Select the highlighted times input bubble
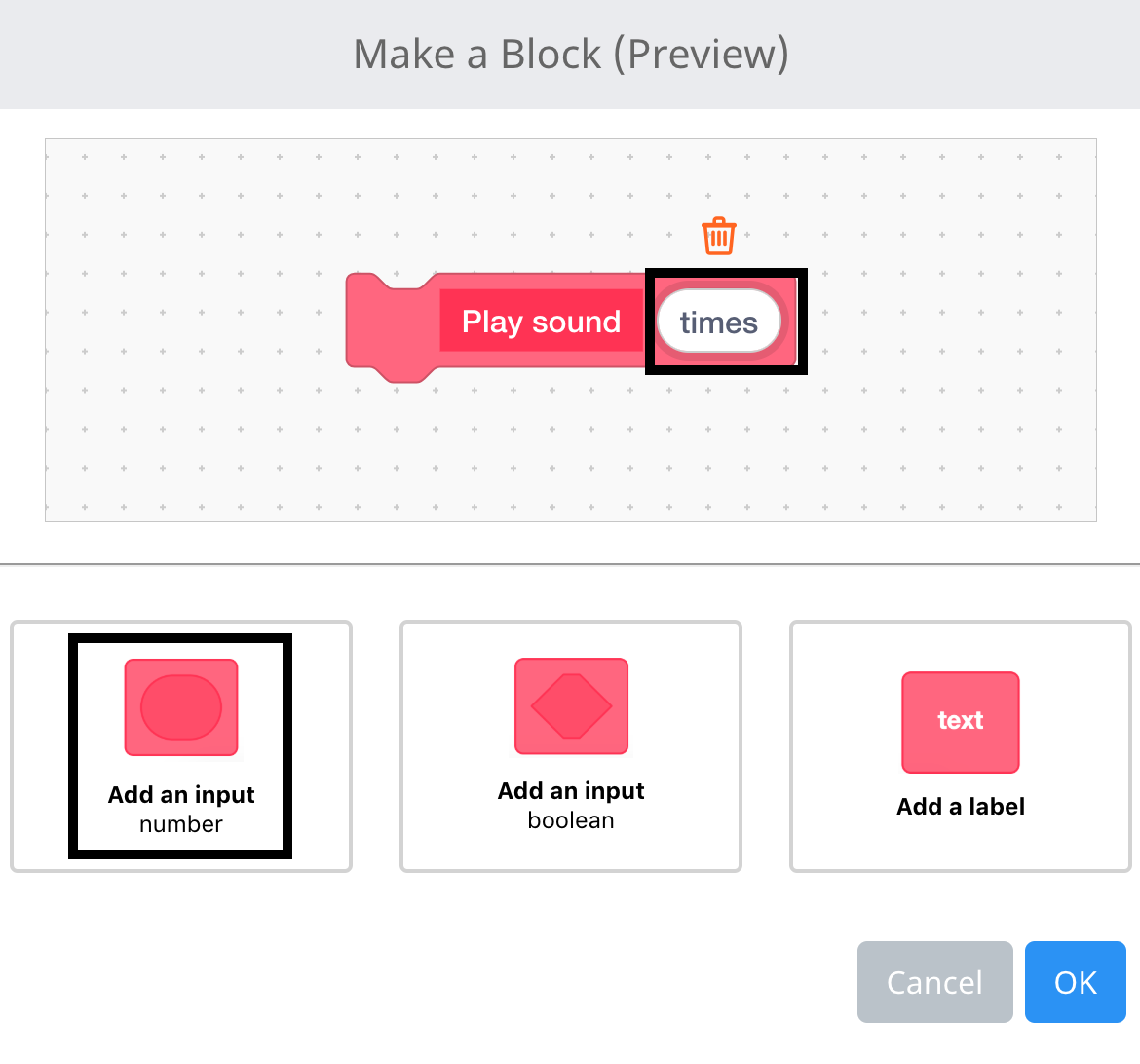Image resolution: width=1140 pixels, height=1064 pixels. tap(718, 322)
